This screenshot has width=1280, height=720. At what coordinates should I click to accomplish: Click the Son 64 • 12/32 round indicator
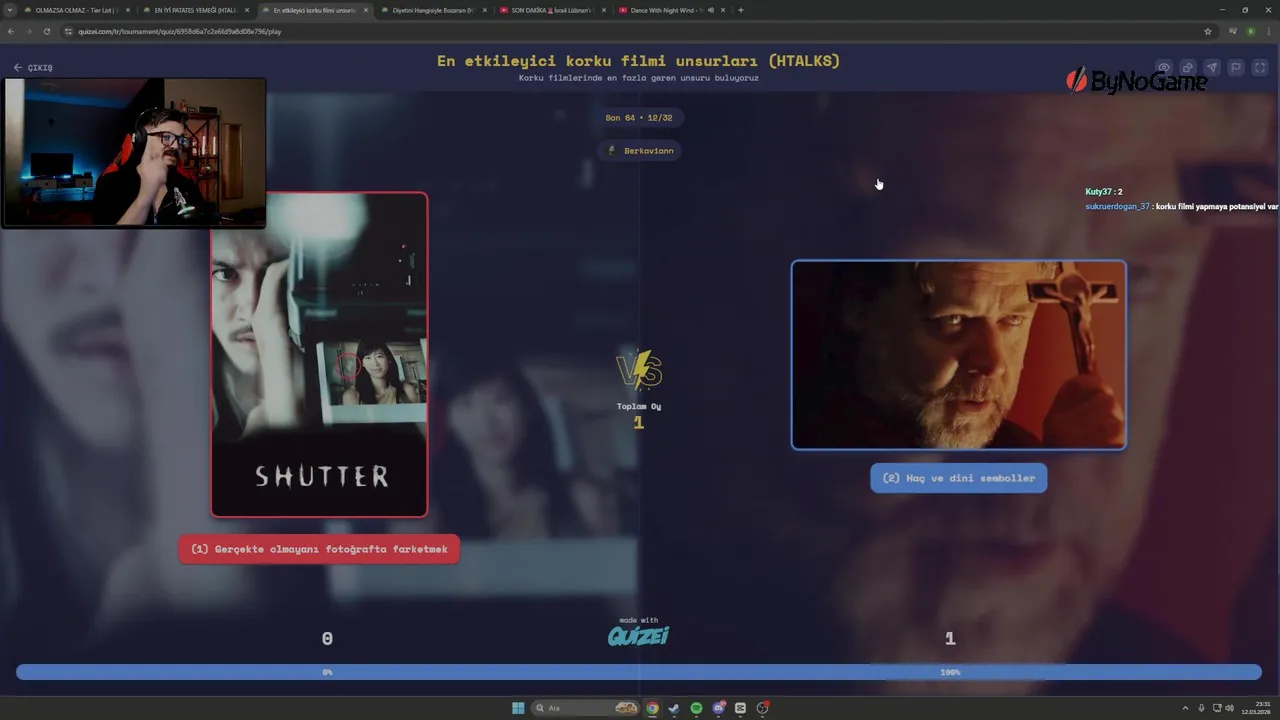pos(639,118)
